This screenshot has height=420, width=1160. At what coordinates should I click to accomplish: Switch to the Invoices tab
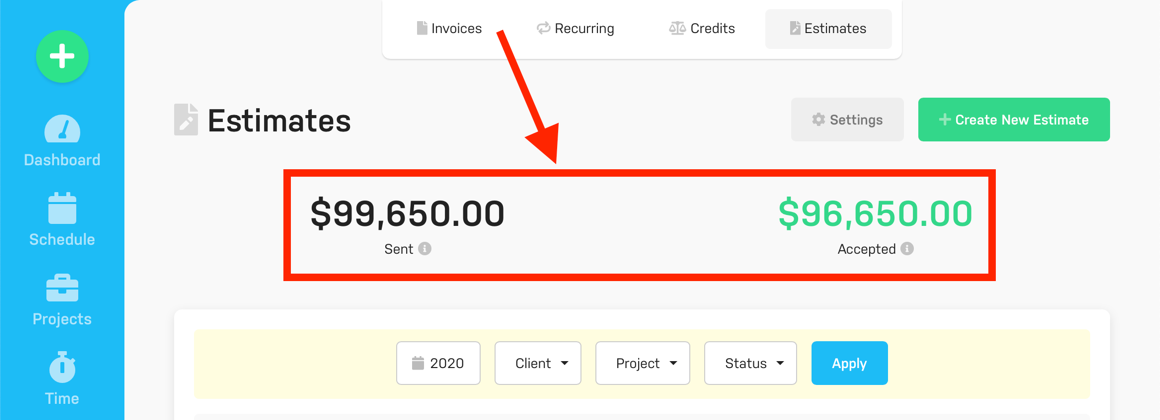[x=449, y=29]
